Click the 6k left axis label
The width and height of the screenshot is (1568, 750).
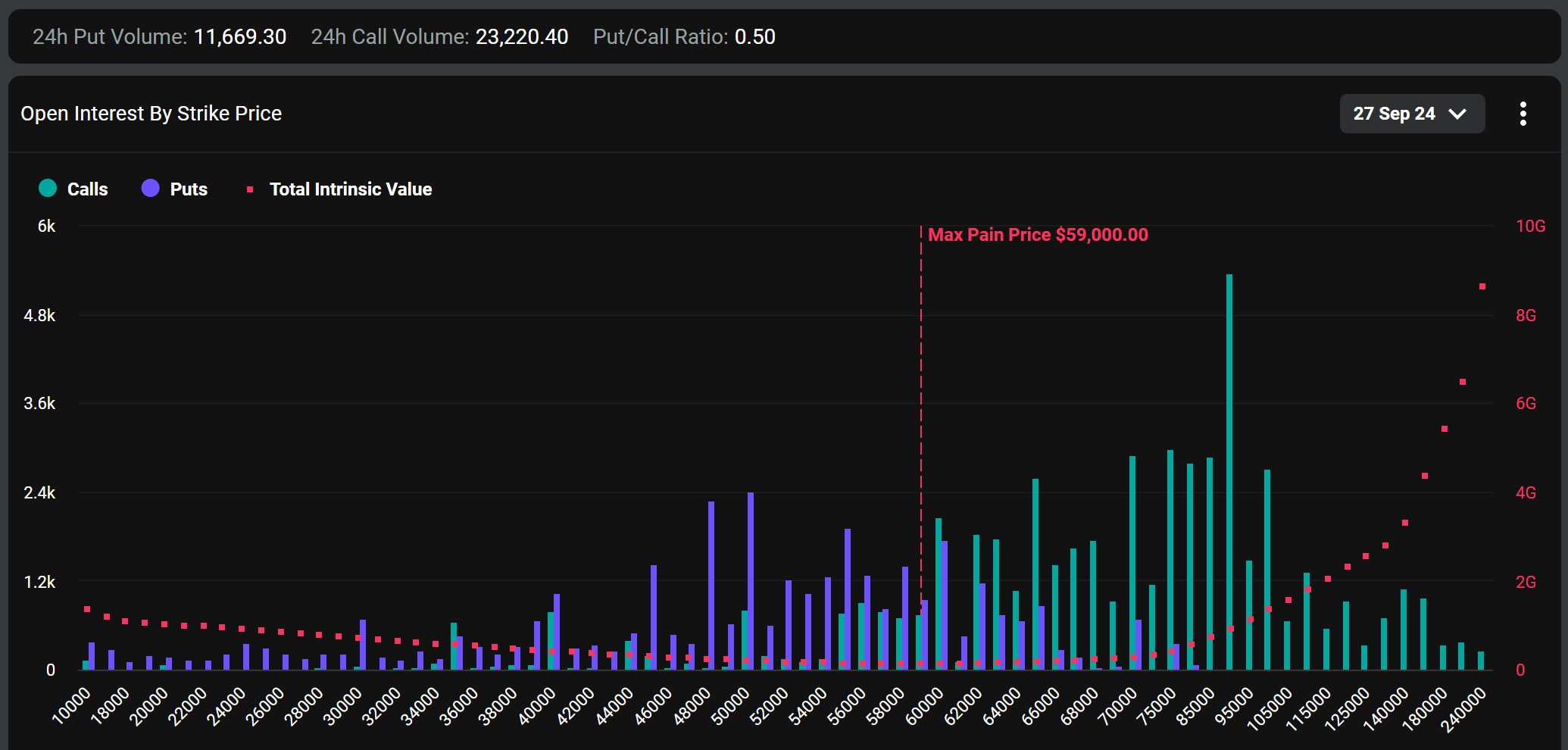pos(46,226)
